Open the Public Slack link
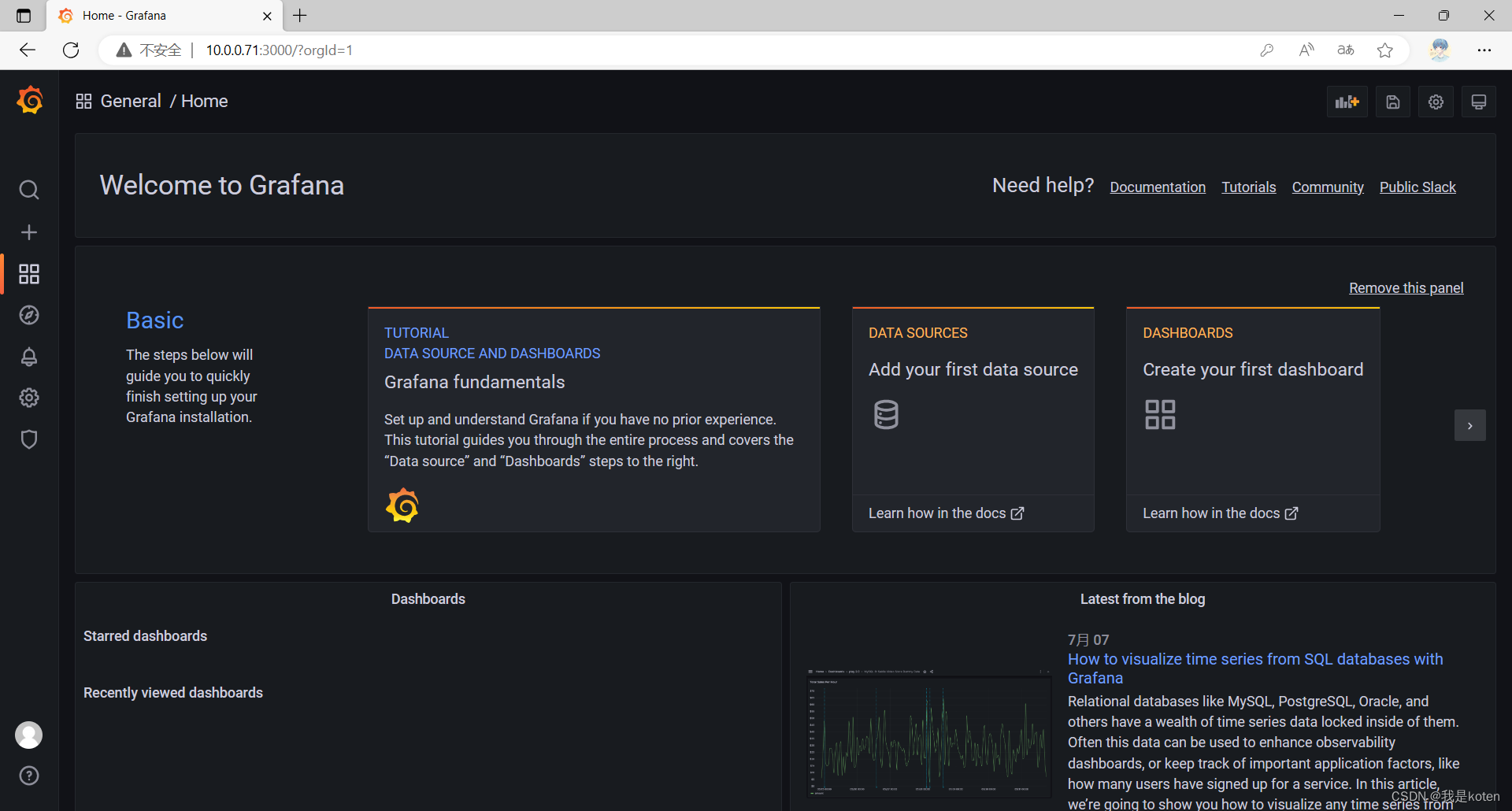This screenshot has width=1512, height=811. 1417,187
